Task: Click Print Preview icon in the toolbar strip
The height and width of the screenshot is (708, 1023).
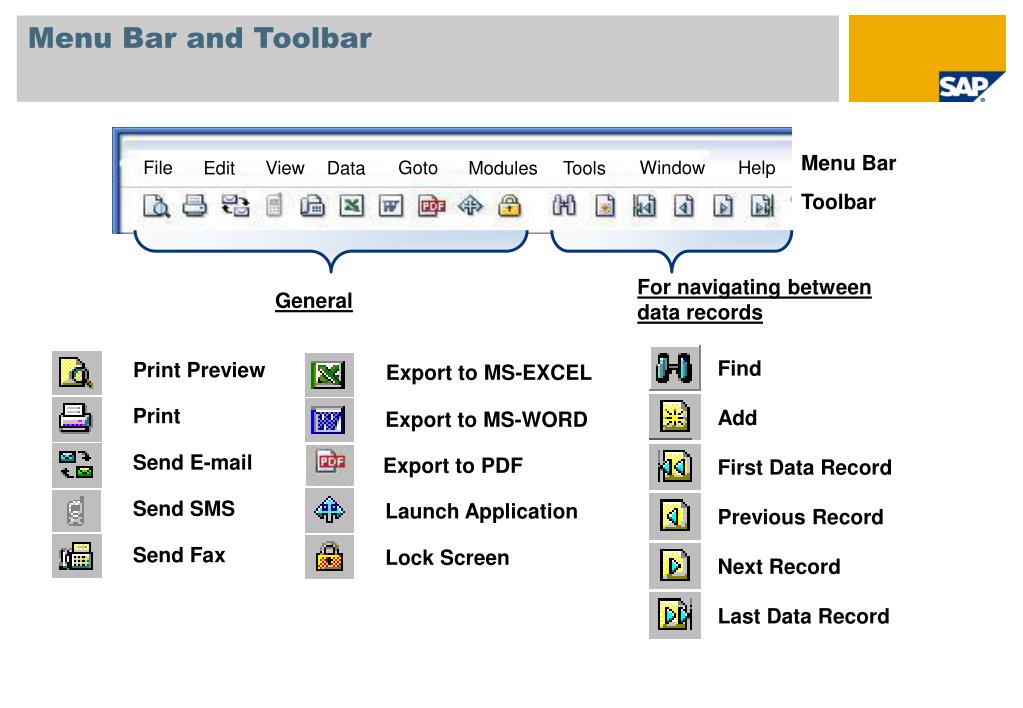Action: point(157,206)
